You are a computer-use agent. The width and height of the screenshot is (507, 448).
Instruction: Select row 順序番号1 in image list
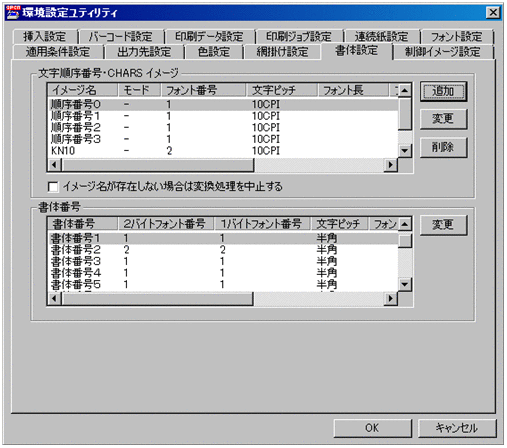223,116
